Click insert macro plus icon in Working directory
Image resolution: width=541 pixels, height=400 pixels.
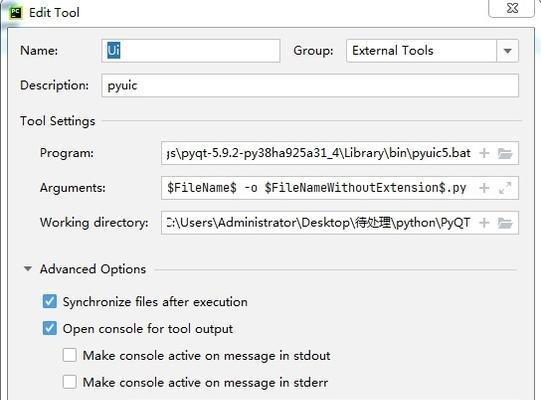coord(484,223)
